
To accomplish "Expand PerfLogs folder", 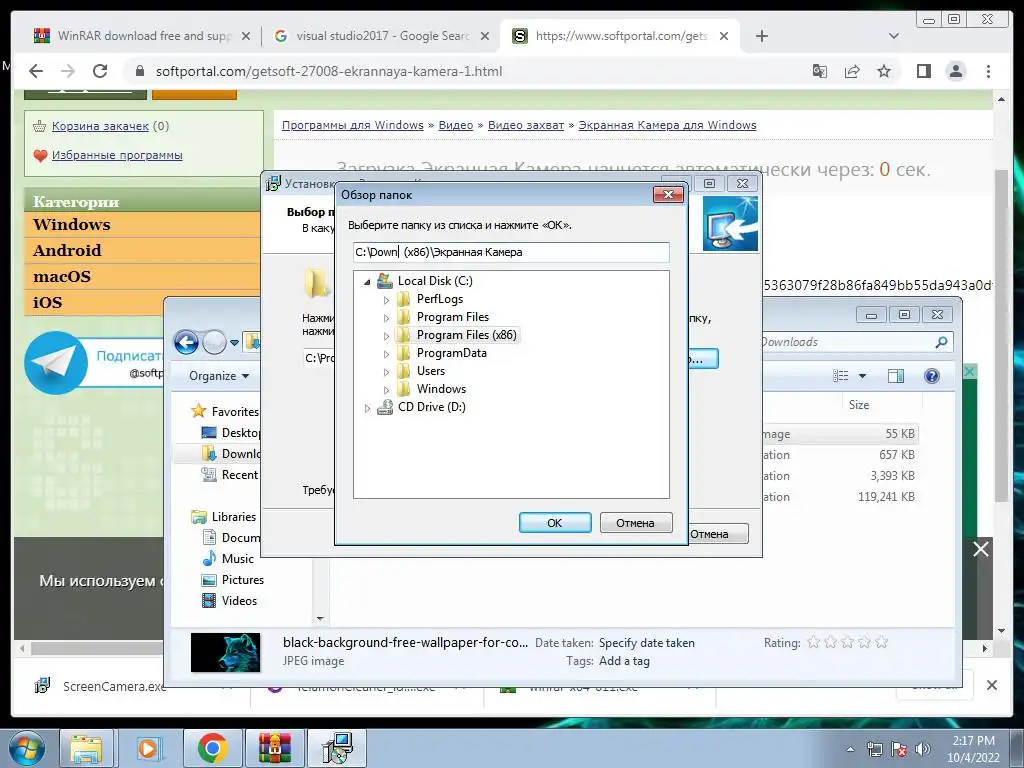I will point(386,300).
